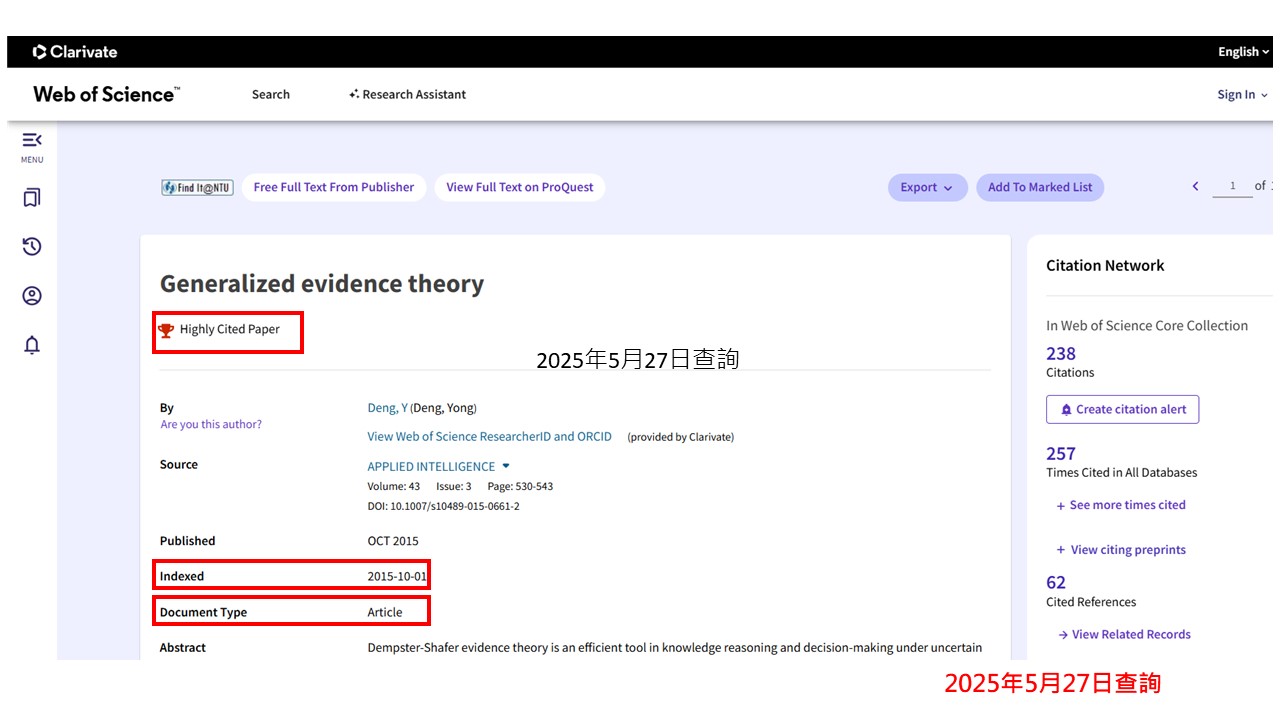Click the Volume: 43 text
Screen dimensions: 1280x720
pyautogui.click(x=394, y=486)
